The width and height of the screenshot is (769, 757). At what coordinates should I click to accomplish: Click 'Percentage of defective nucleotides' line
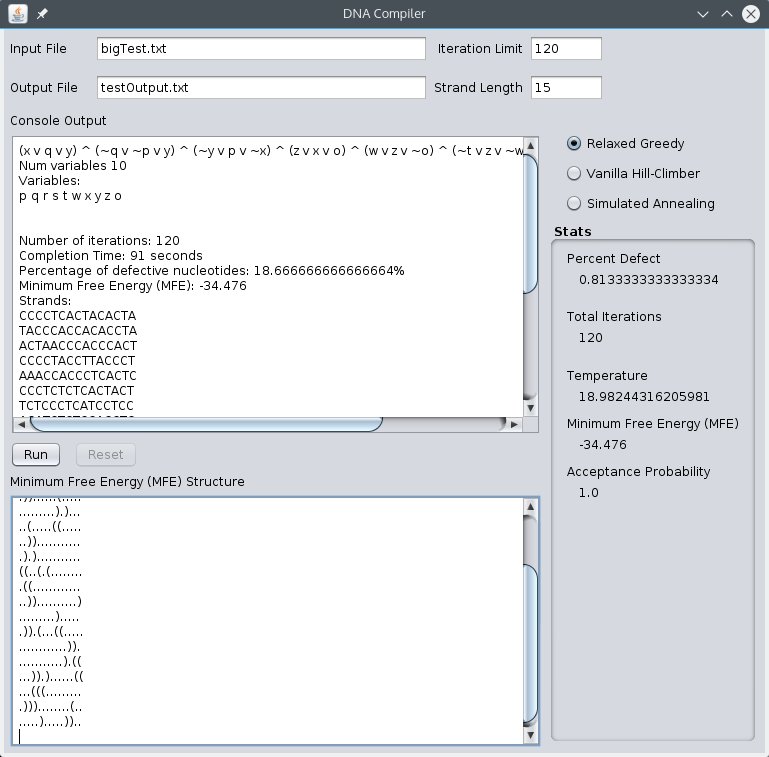click(211, 271)
